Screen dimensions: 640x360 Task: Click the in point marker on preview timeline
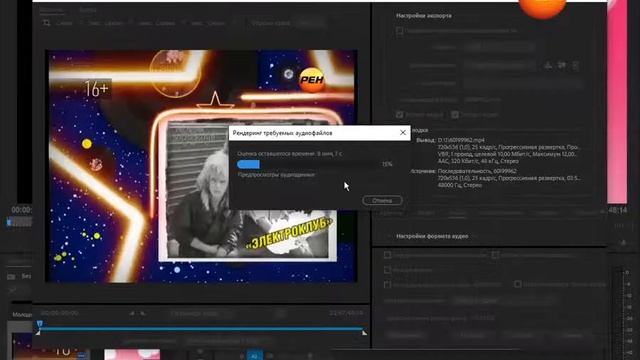38,333
